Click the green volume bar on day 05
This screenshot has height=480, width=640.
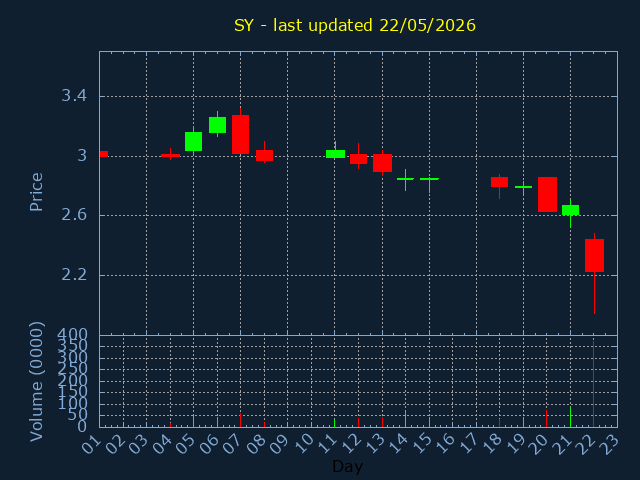(193, 421)
